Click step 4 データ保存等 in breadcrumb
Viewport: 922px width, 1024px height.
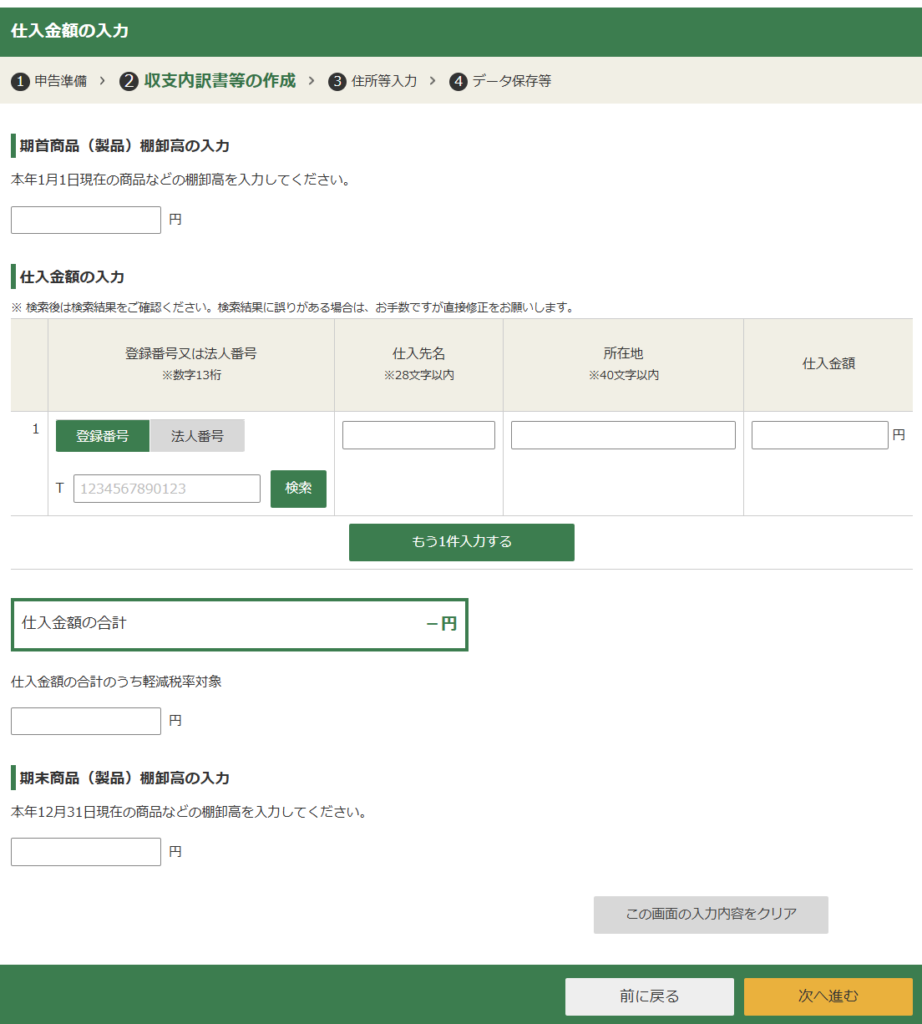point(500,81)
